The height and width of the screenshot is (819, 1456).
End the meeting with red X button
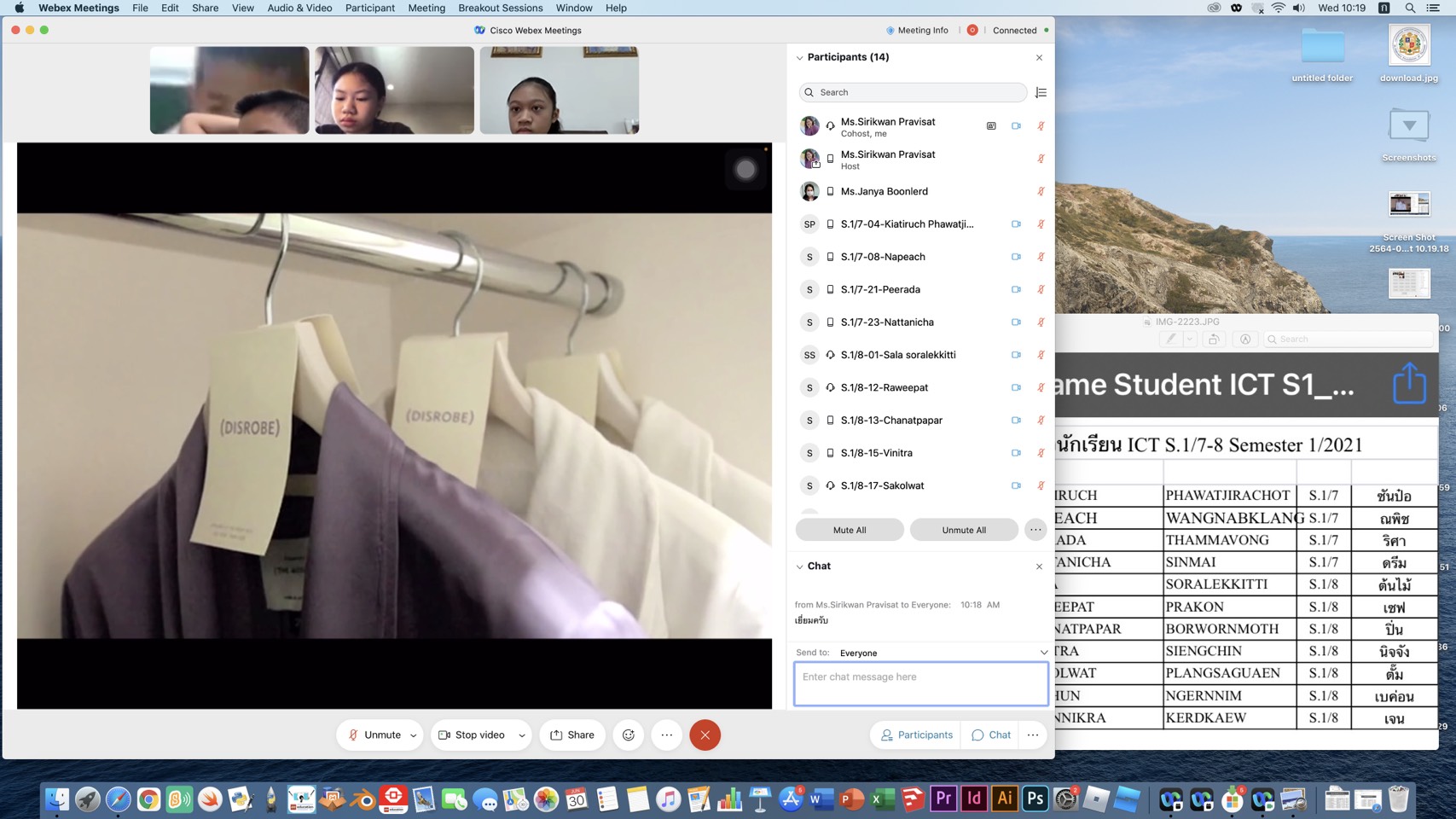[x=705, y=735]
